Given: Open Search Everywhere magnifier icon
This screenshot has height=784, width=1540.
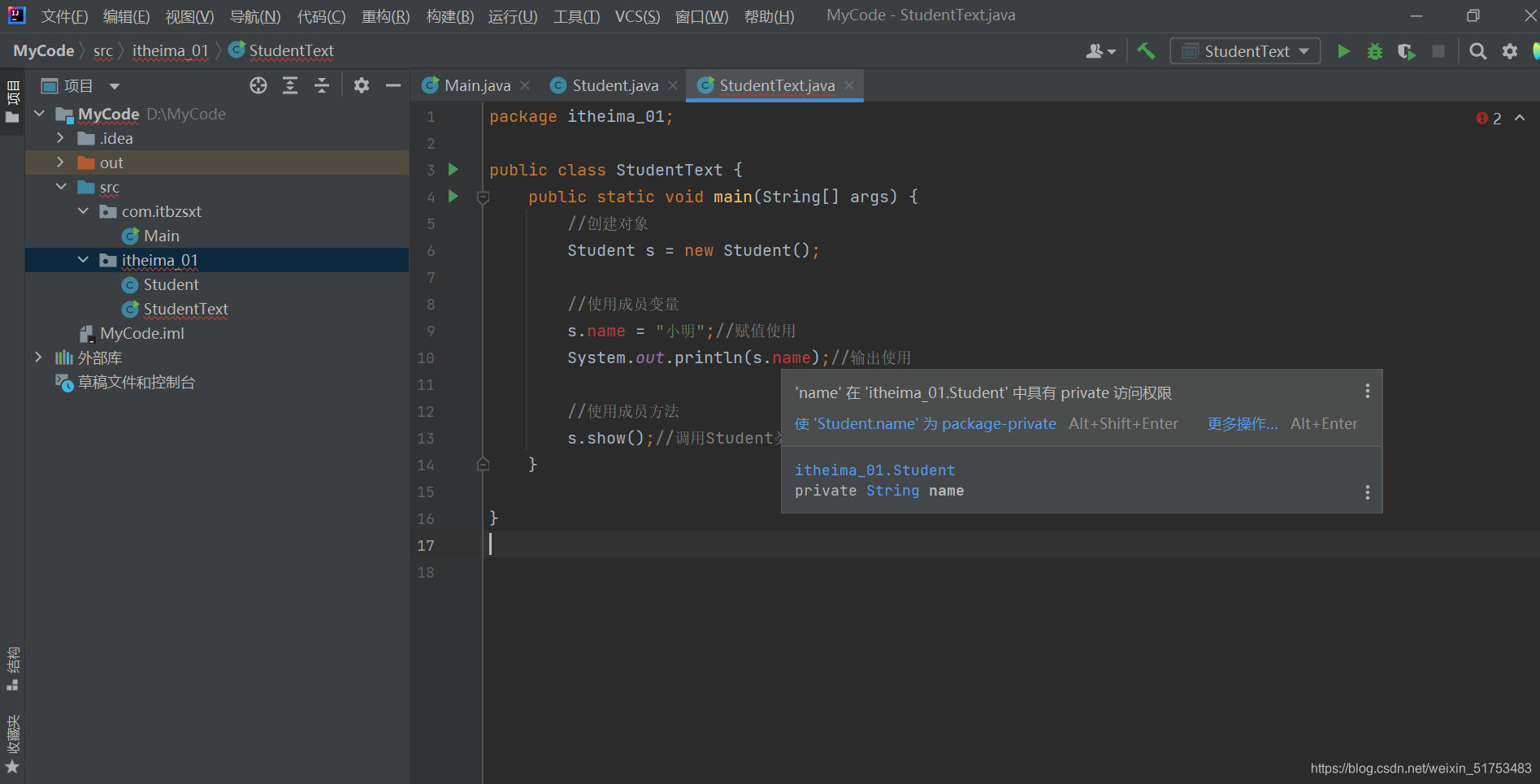Looking at the screenshot, I should click(1478, 51).
